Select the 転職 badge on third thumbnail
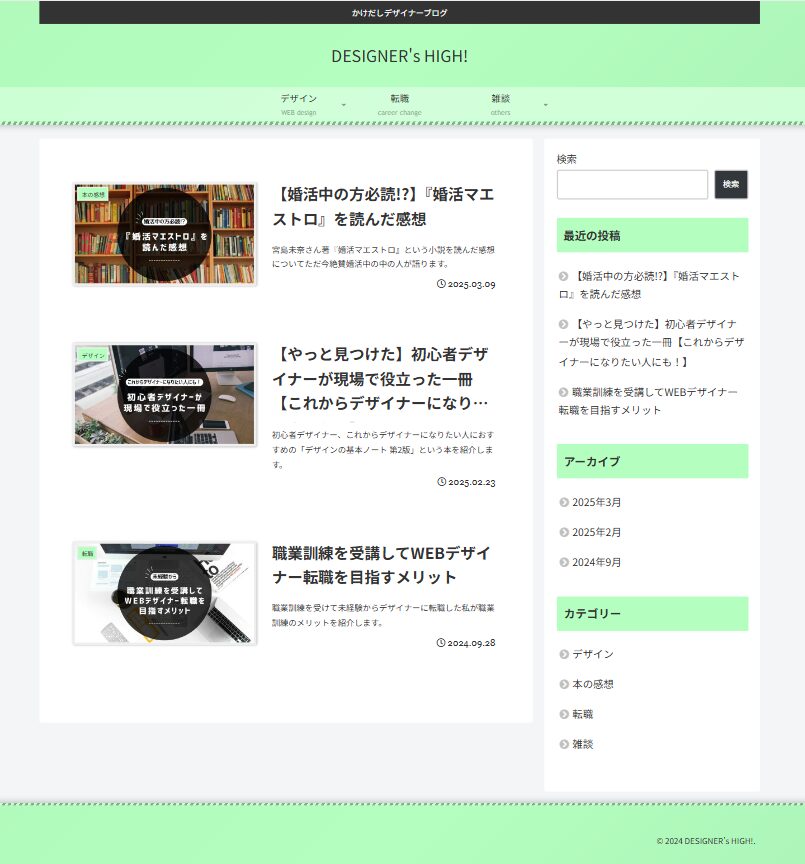 tap(88, 553)
